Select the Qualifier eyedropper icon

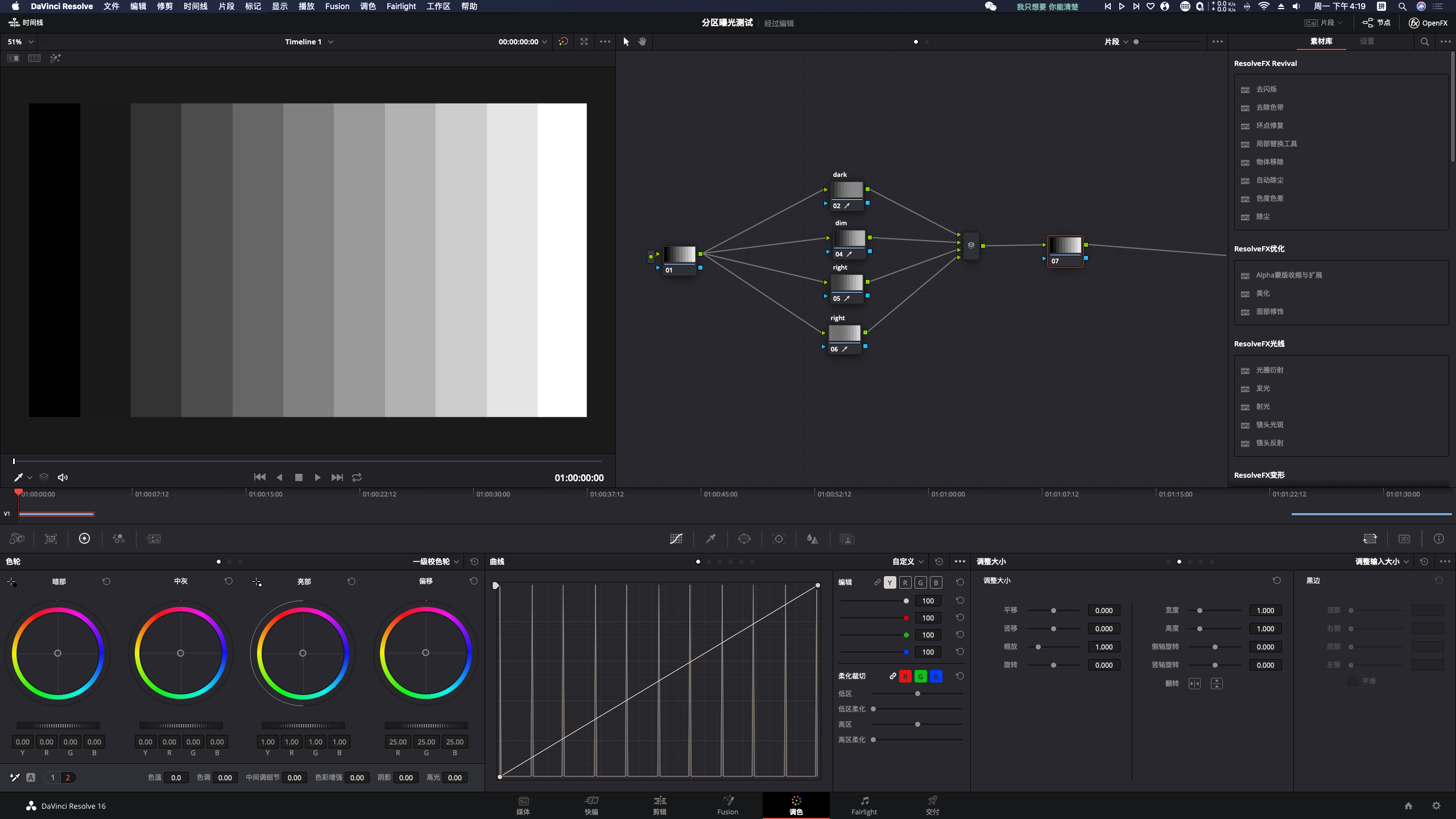pyautogui.click(x=710, y=539)
